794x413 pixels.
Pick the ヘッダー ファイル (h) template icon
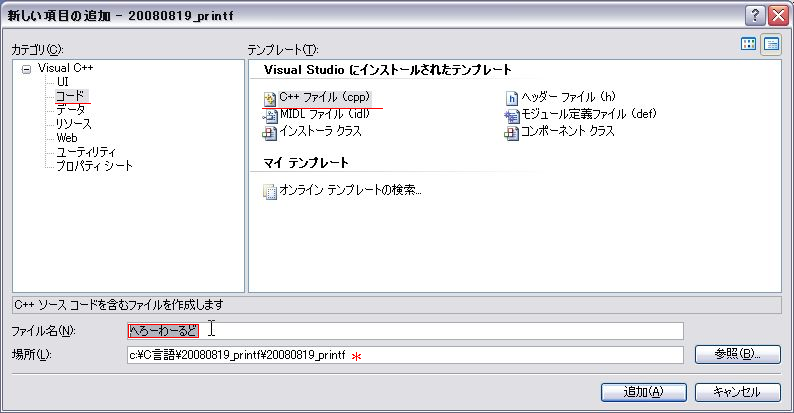click(512, 98)
